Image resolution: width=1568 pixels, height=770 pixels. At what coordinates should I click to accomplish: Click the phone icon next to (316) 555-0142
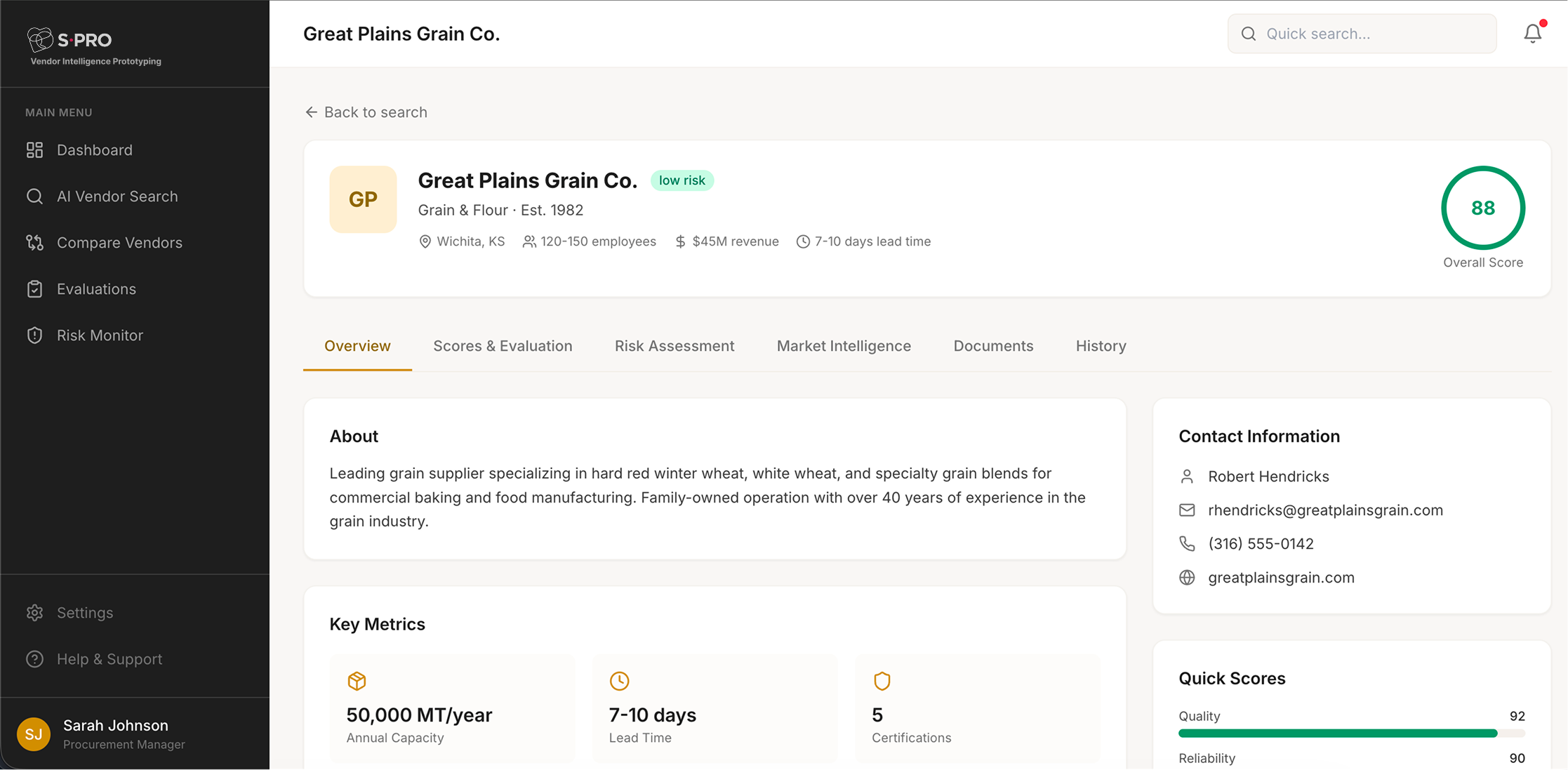click(x=1187, y=543)
